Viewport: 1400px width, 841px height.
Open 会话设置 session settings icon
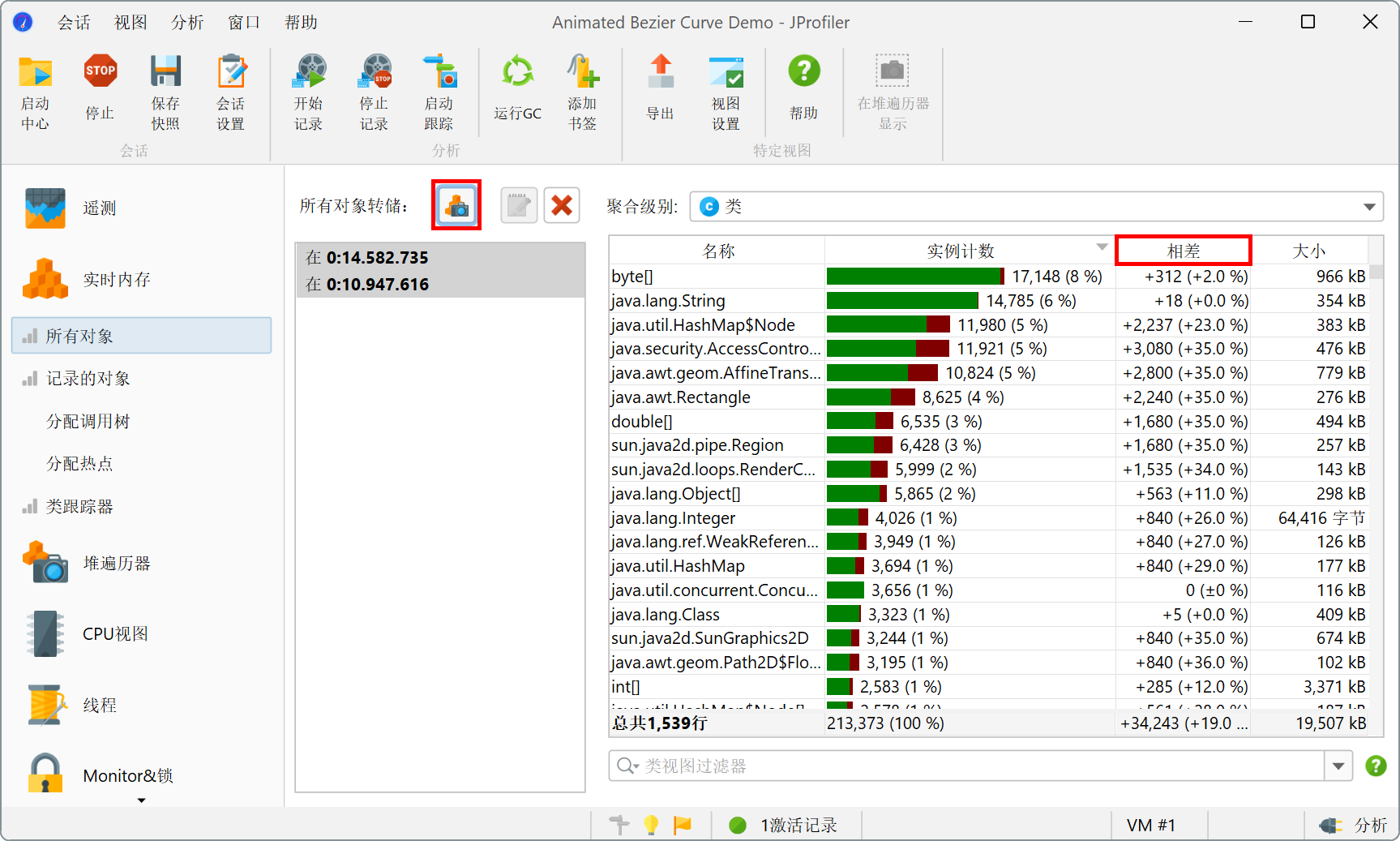(231, 71)
